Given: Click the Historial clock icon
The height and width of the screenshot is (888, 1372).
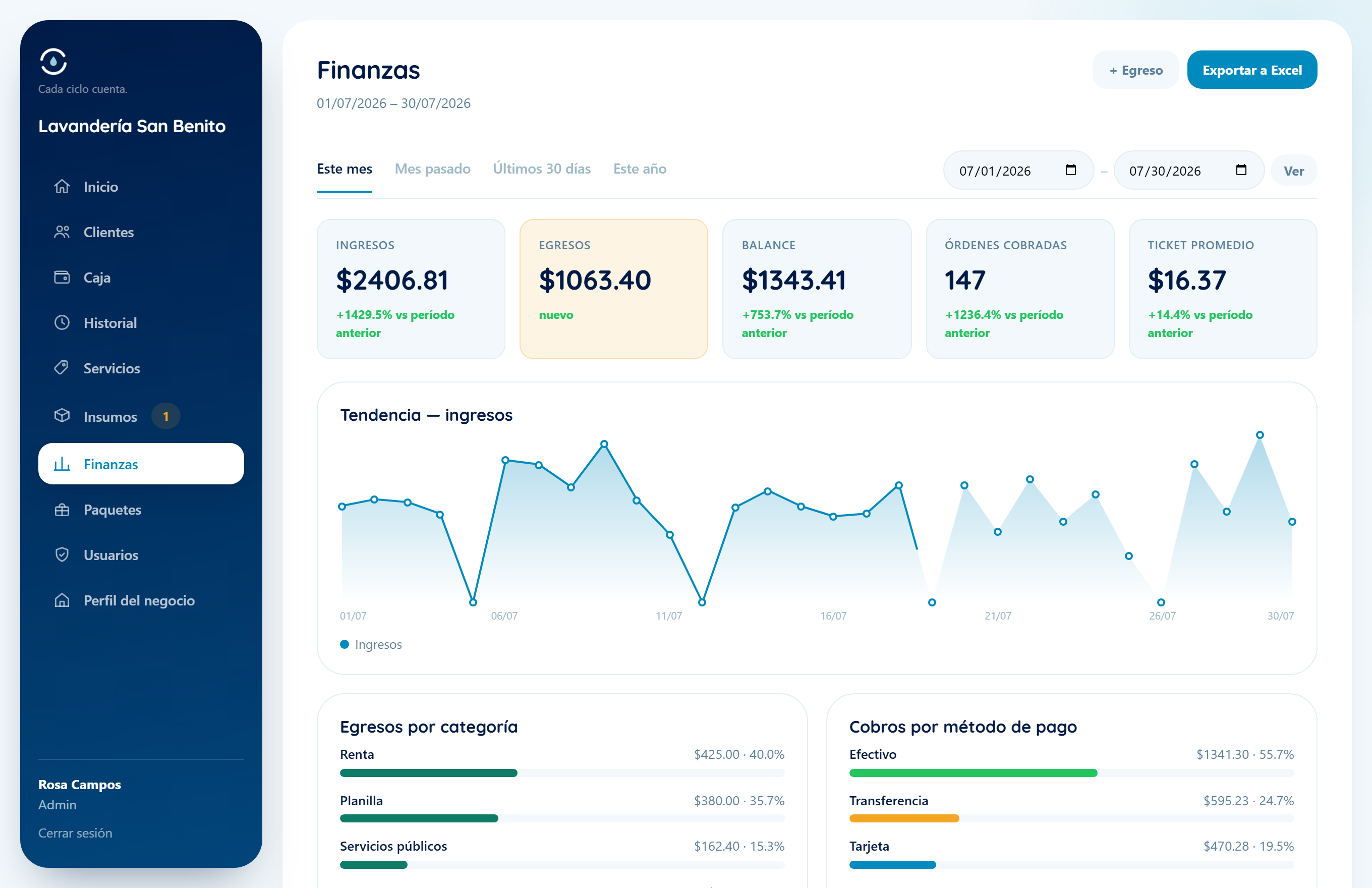Looking at the screenshot, I should pyautogui.click(x=62, y=322).
